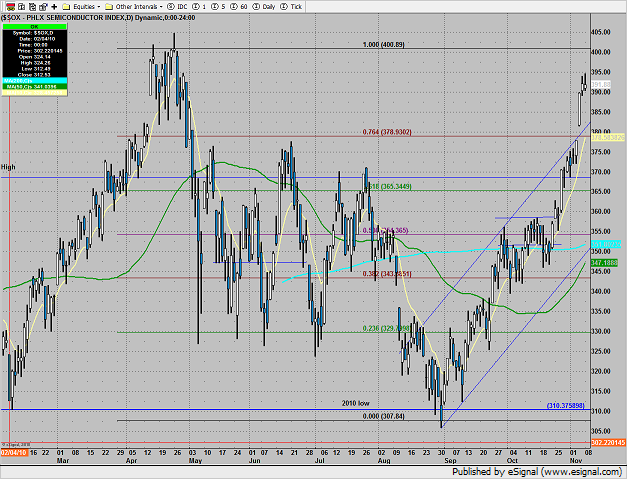Open the Other Intervals dropdown
627x479 pixels.
134,7
